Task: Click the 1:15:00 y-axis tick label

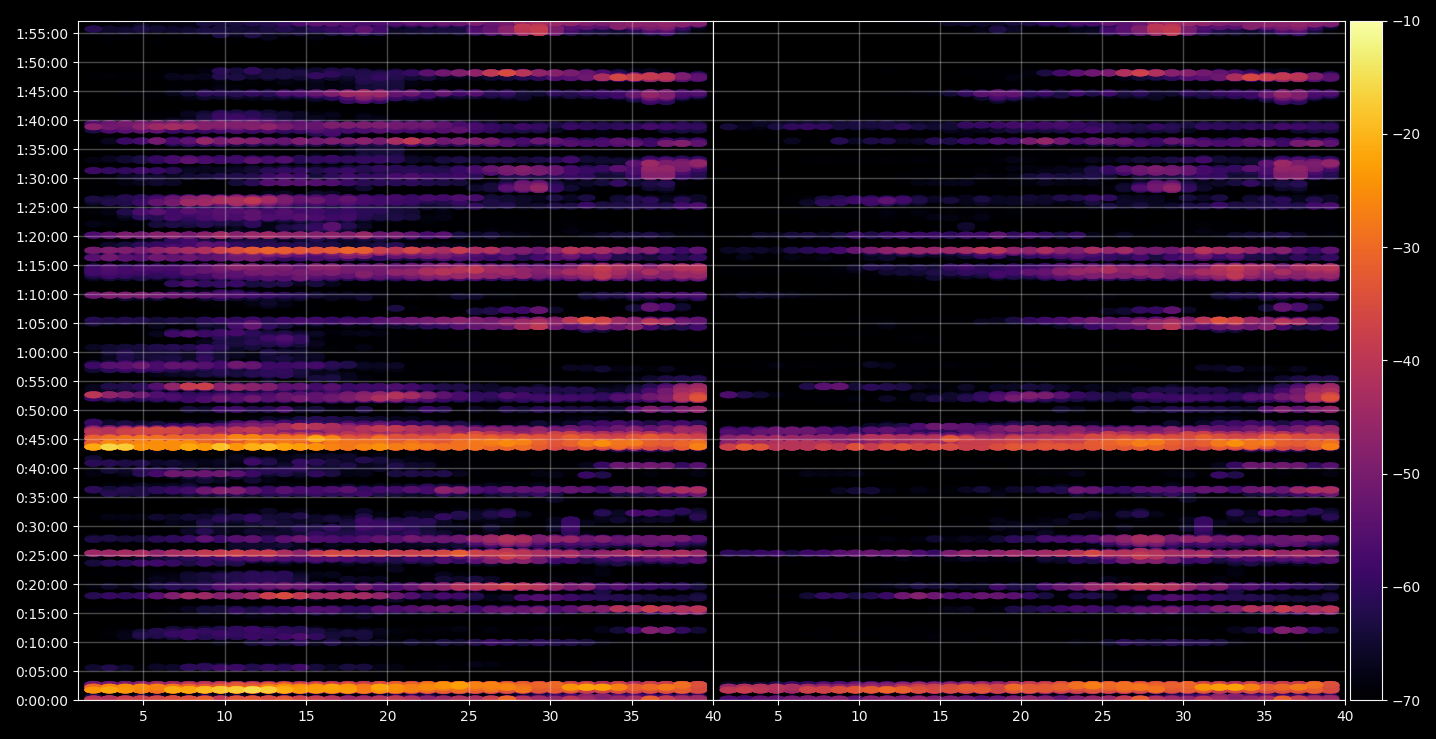Action: point(42,265)
